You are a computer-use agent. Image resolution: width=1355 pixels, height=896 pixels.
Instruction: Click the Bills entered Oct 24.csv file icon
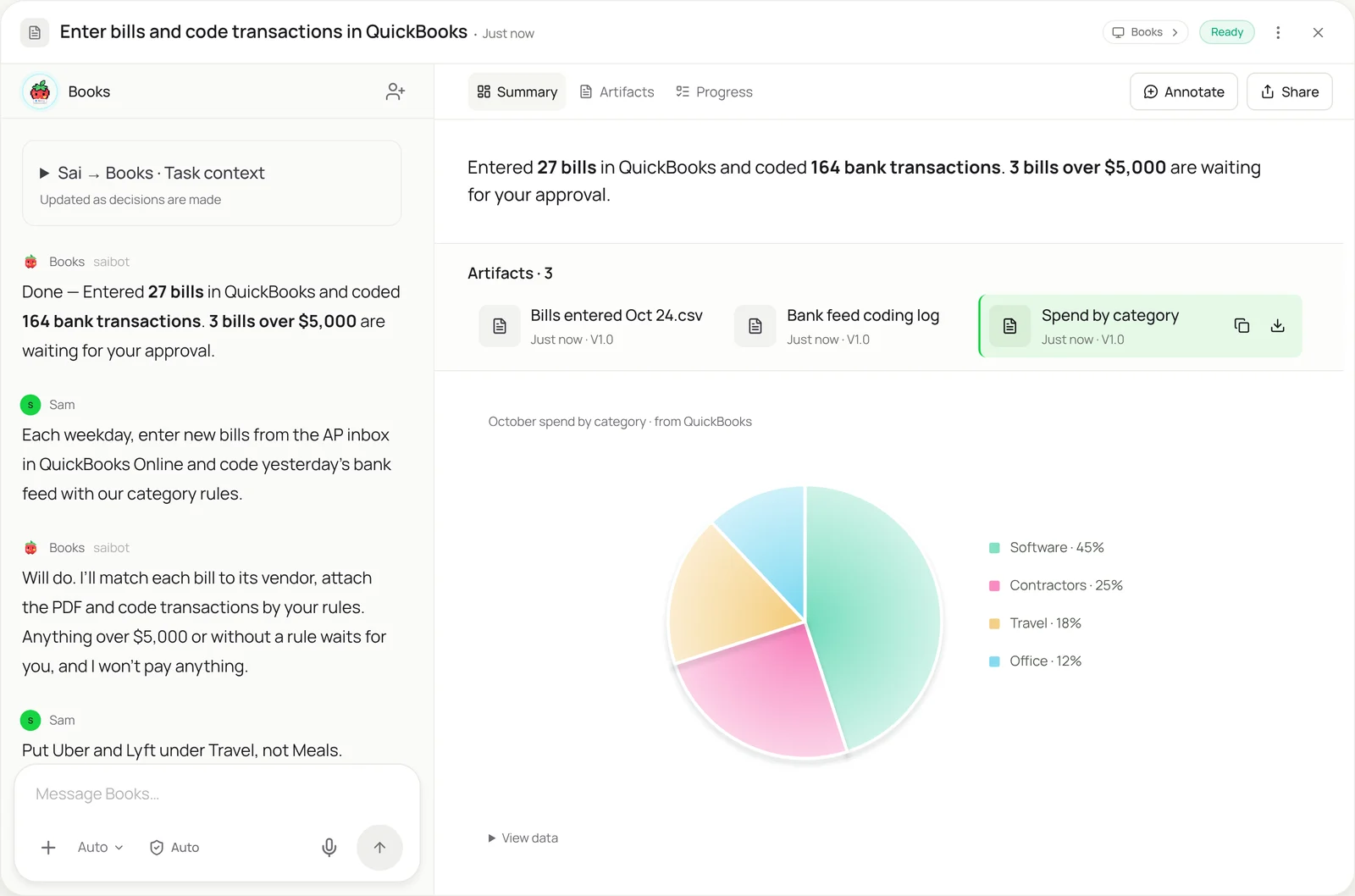(x=500, y=326)
